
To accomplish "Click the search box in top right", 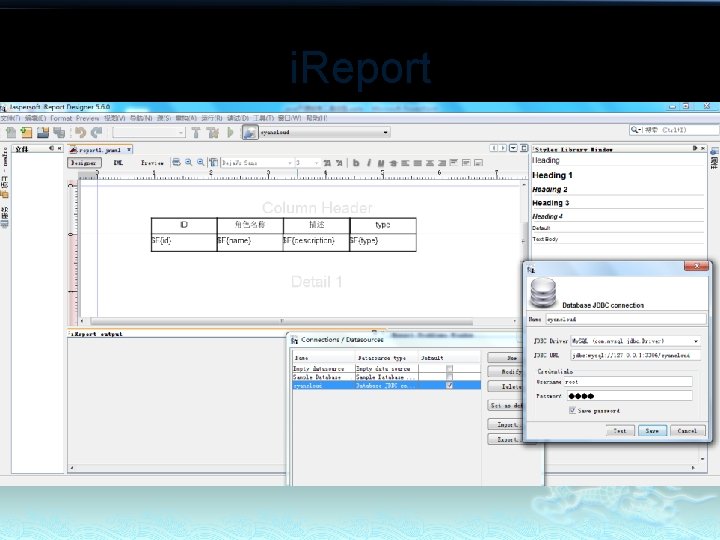I will [x=673, y=130].
